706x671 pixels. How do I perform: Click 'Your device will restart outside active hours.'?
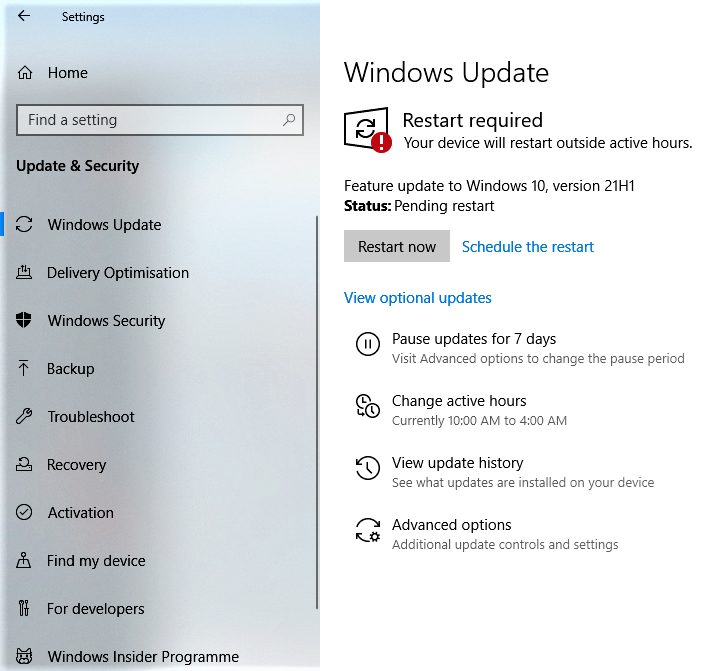548,143
